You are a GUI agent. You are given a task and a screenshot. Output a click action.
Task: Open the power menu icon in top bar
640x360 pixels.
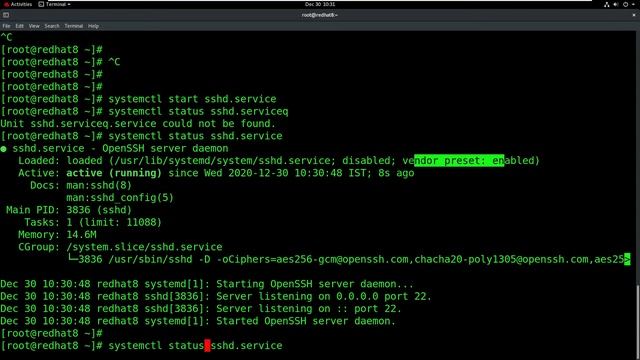point(625,4)
